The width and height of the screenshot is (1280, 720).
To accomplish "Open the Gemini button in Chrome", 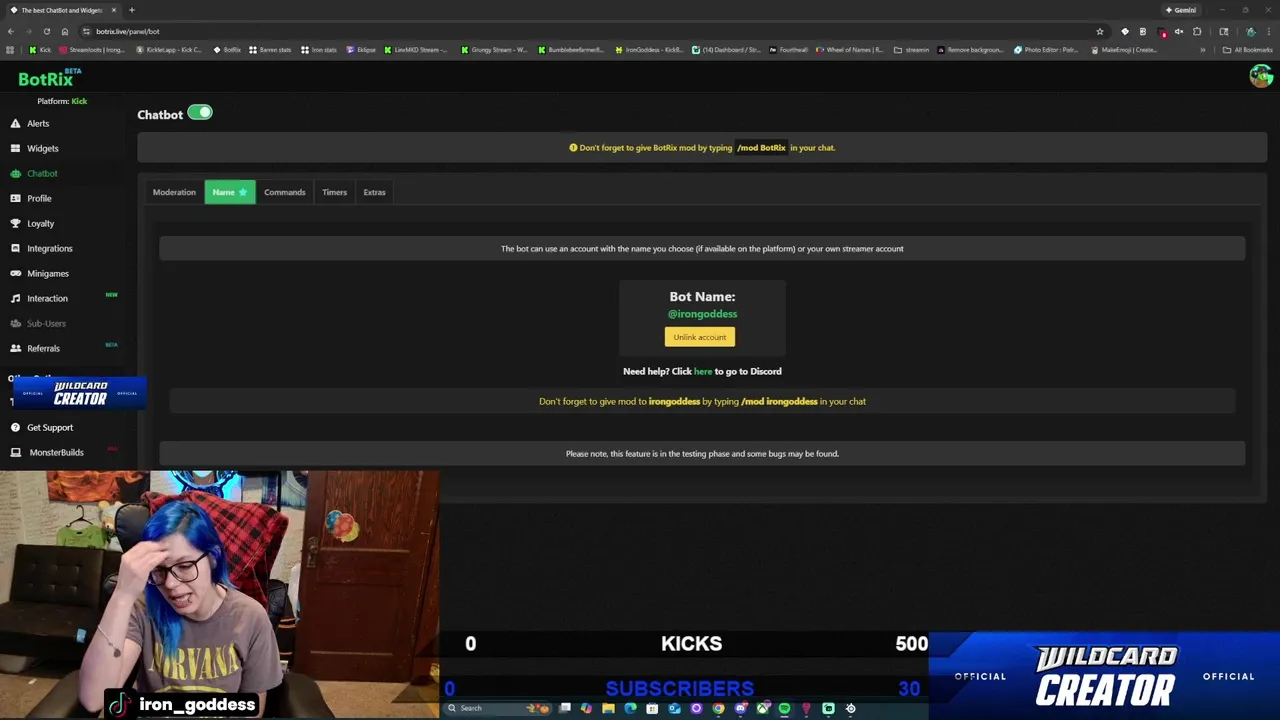I will click(1181, 10).
